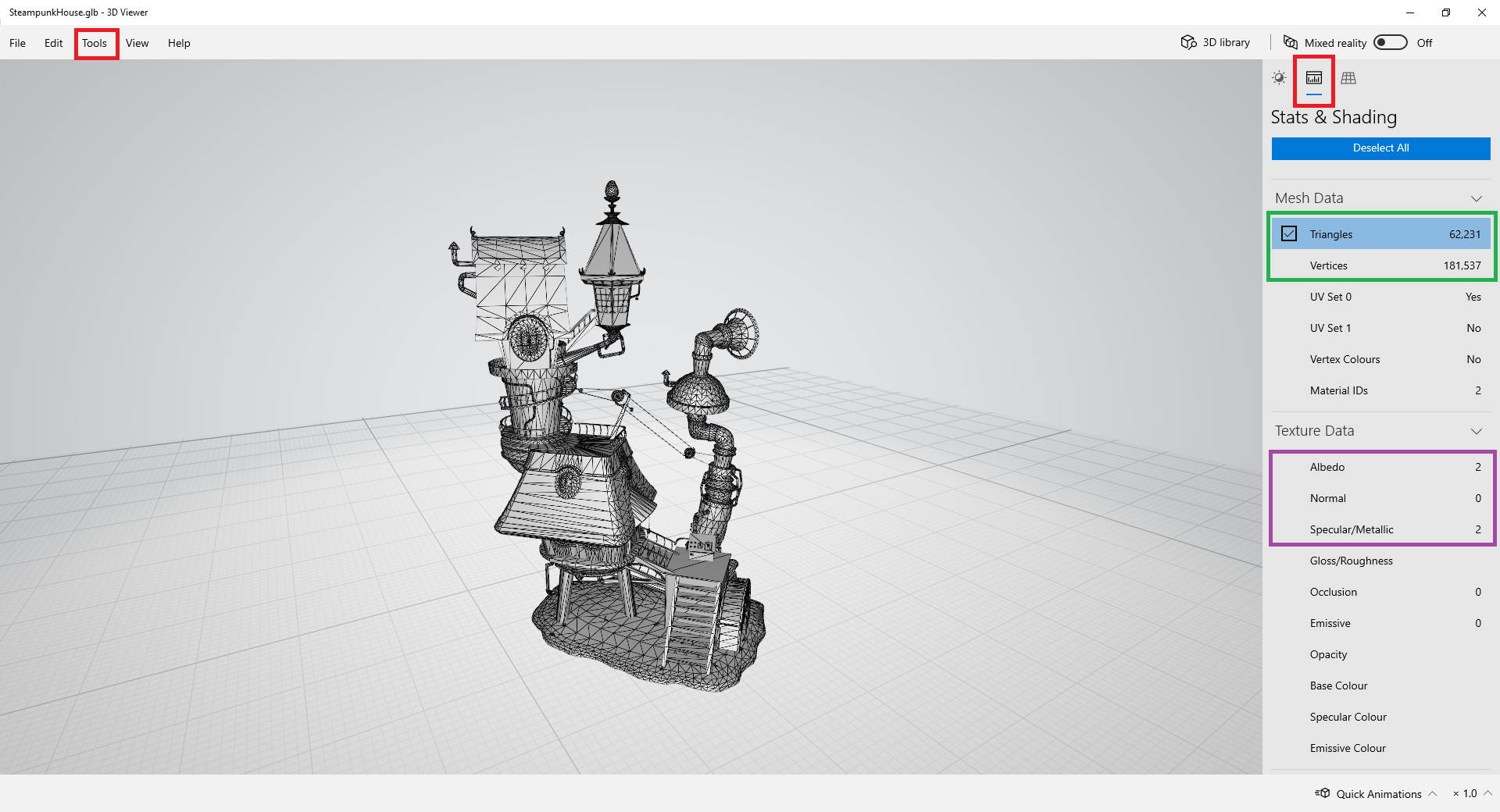Collapse the Mesh Data section chevron
Image resolution: width=1500 pixels, height=812 pixels.
1477,198
